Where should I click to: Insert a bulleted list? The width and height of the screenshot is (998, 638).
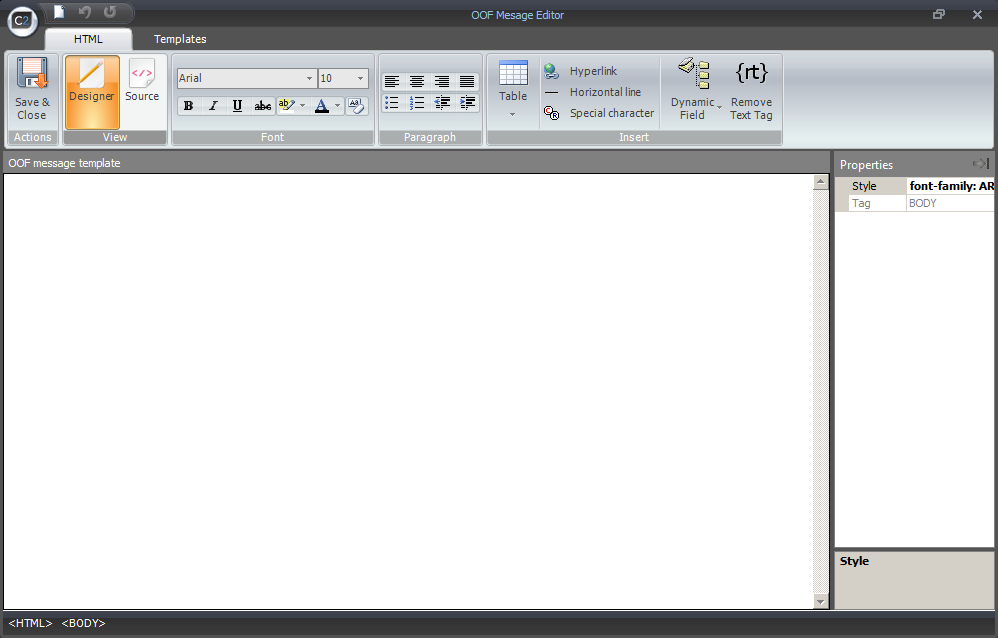click(392, 103)
